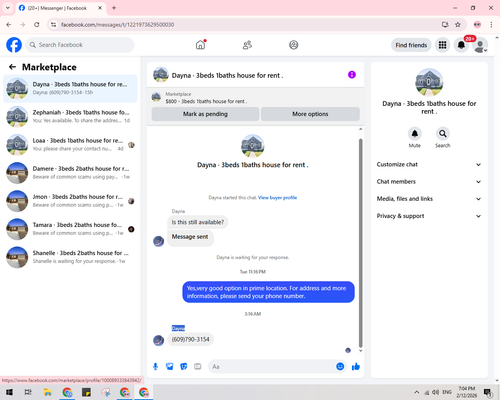
Task: Open Jmon conversation in list
Action: [70, 201]
